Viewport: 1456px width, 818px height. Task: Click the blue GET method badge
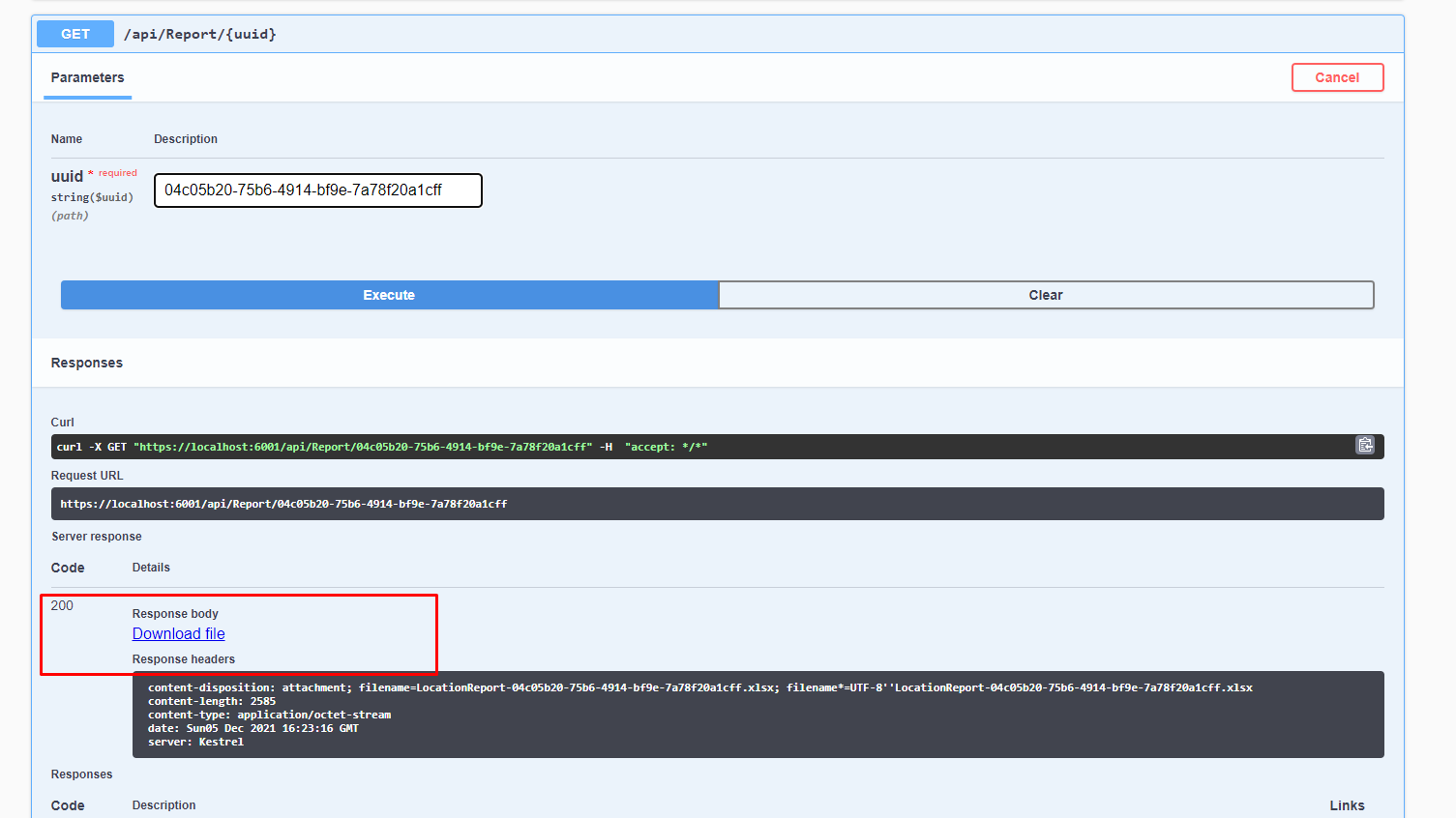tap(74, 34)
